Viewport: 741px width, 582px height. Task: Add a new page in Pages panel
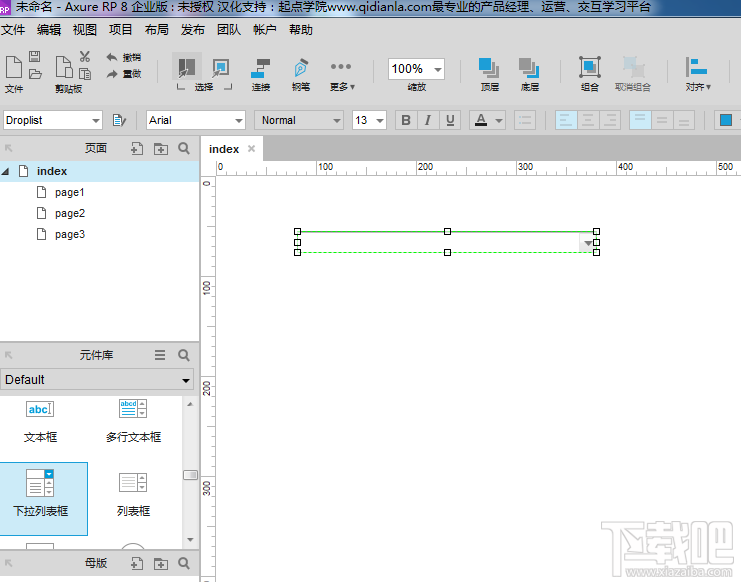137,149
